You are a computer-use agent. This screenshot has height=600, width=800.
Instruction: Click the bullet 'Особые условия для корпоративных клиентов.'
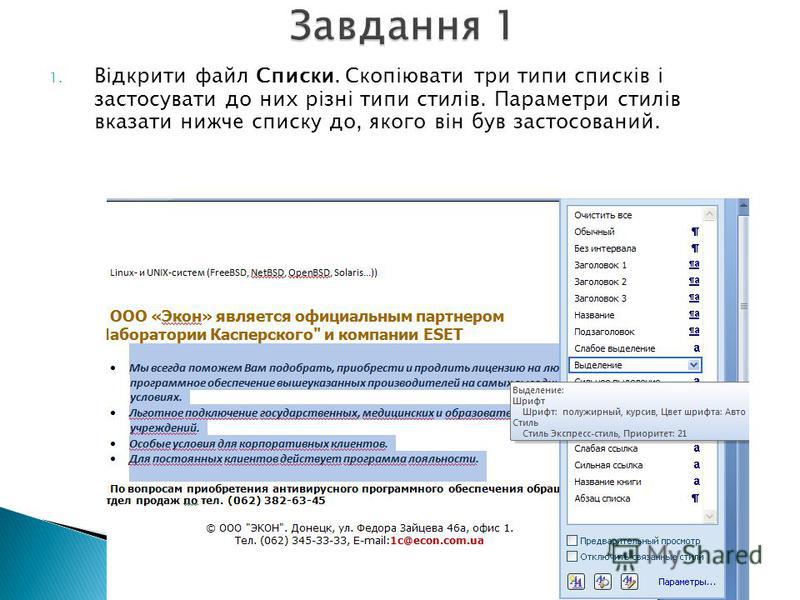[x=258, y=444]
